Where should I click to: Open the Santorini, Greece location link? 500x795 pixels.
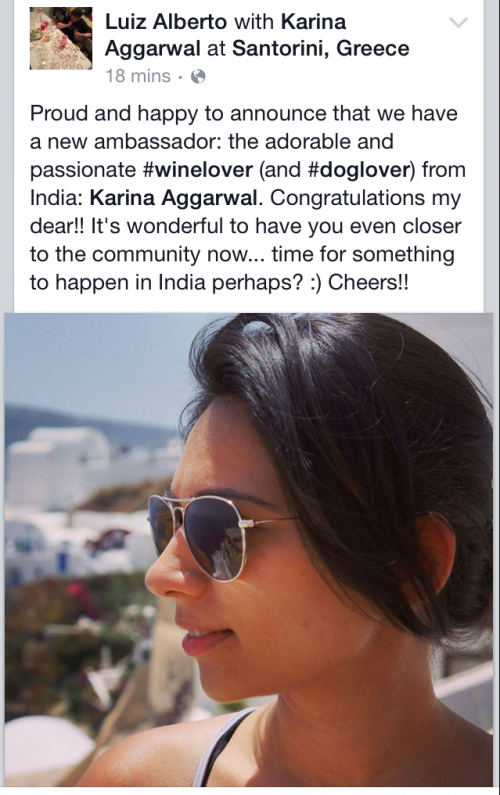tap(320, 49)
